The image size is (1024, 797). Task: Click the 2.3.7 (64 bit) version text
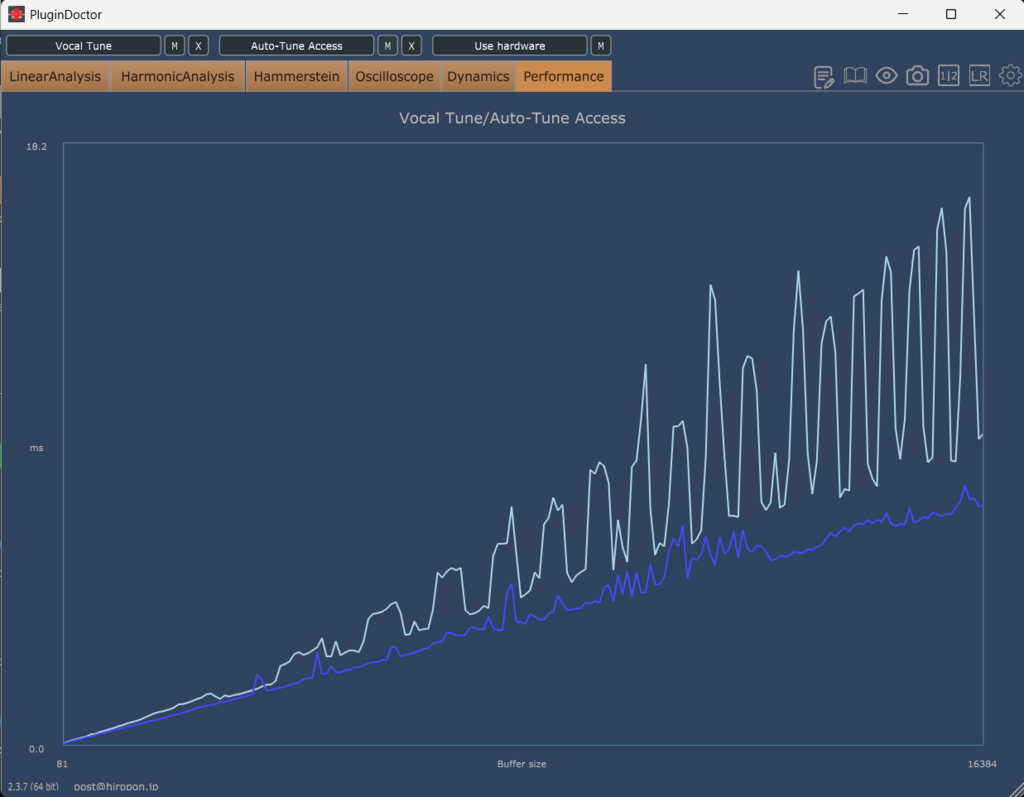[33, 787]
